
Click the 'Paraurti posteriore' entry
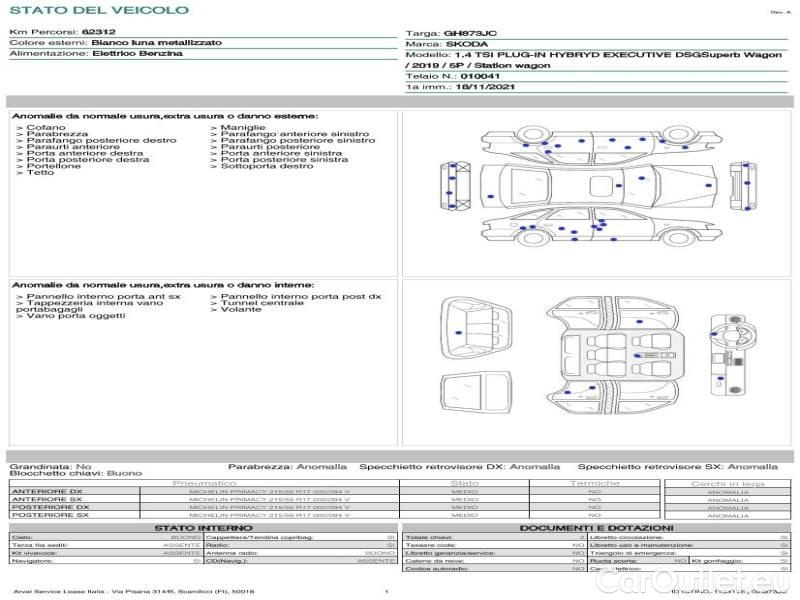(265, 147)
